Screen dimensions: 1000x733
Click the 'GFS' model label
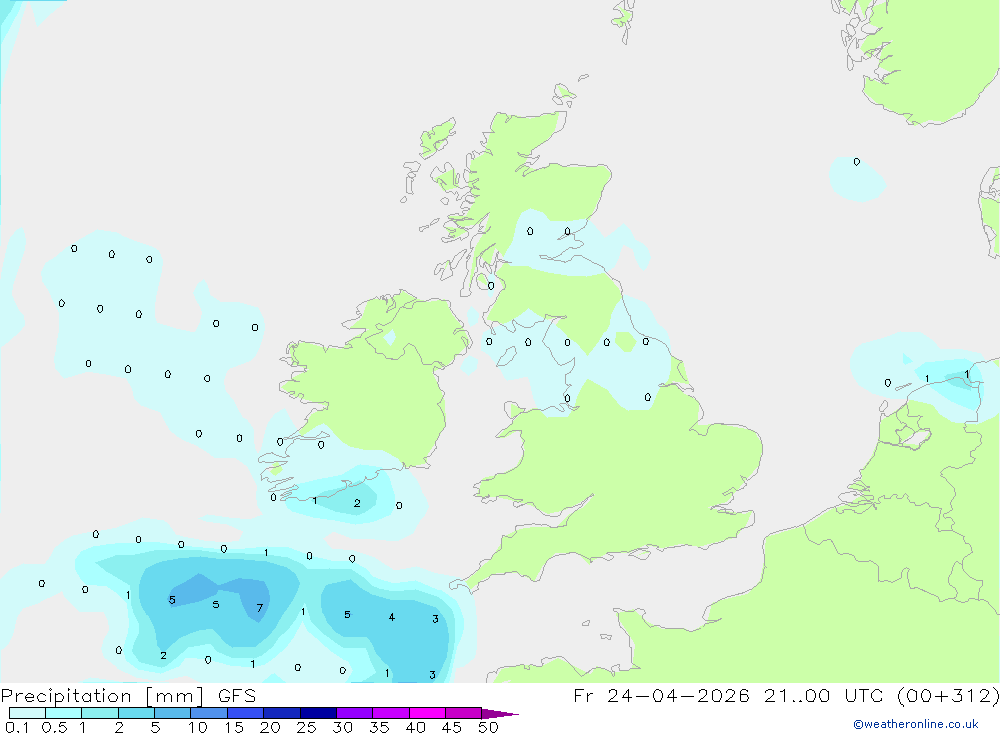coord(237,696)
